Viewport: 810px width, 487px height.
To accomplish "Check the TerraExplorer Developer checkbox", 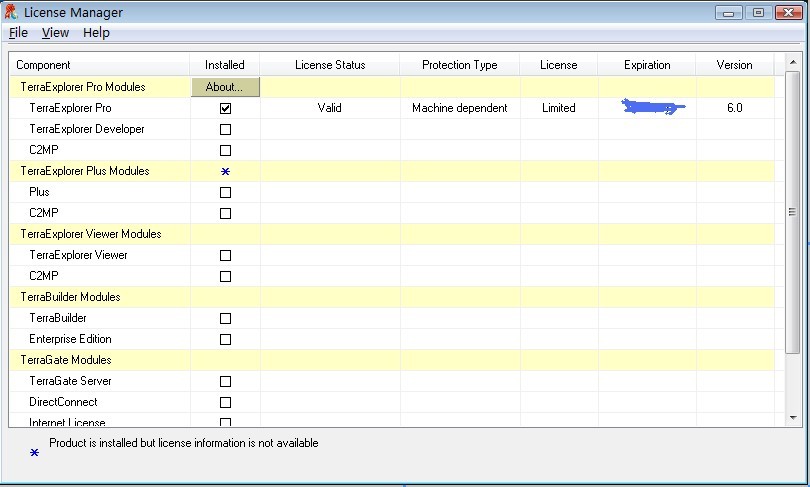I will pyautogui.click(x=225, y=129).
